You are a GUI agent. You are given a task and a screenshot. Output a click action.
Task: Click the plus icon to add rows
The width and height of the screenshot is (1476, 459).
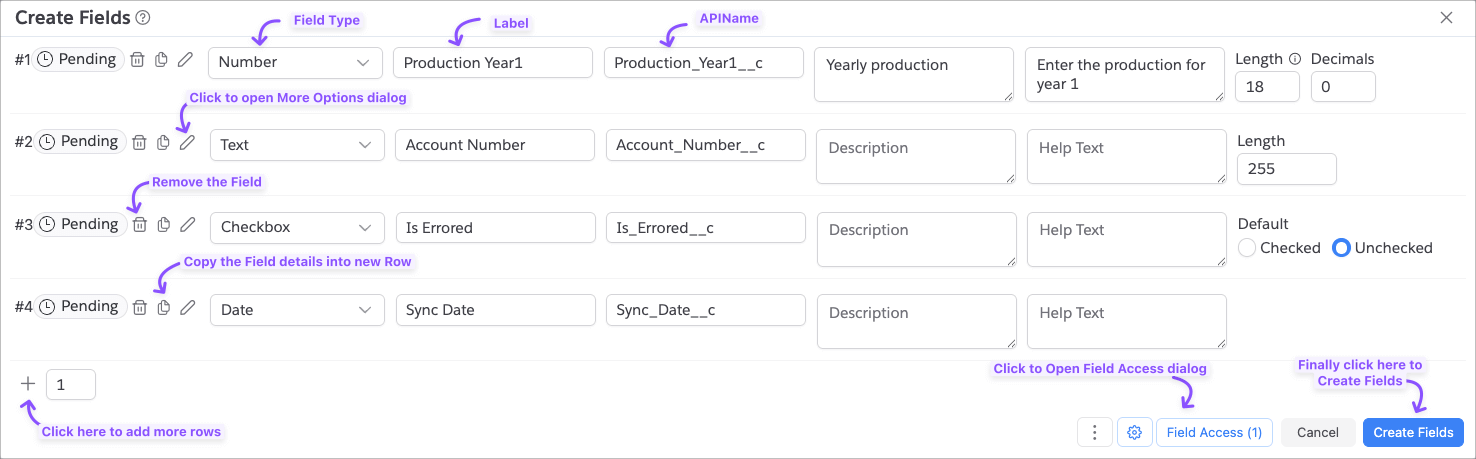[28, 384]
